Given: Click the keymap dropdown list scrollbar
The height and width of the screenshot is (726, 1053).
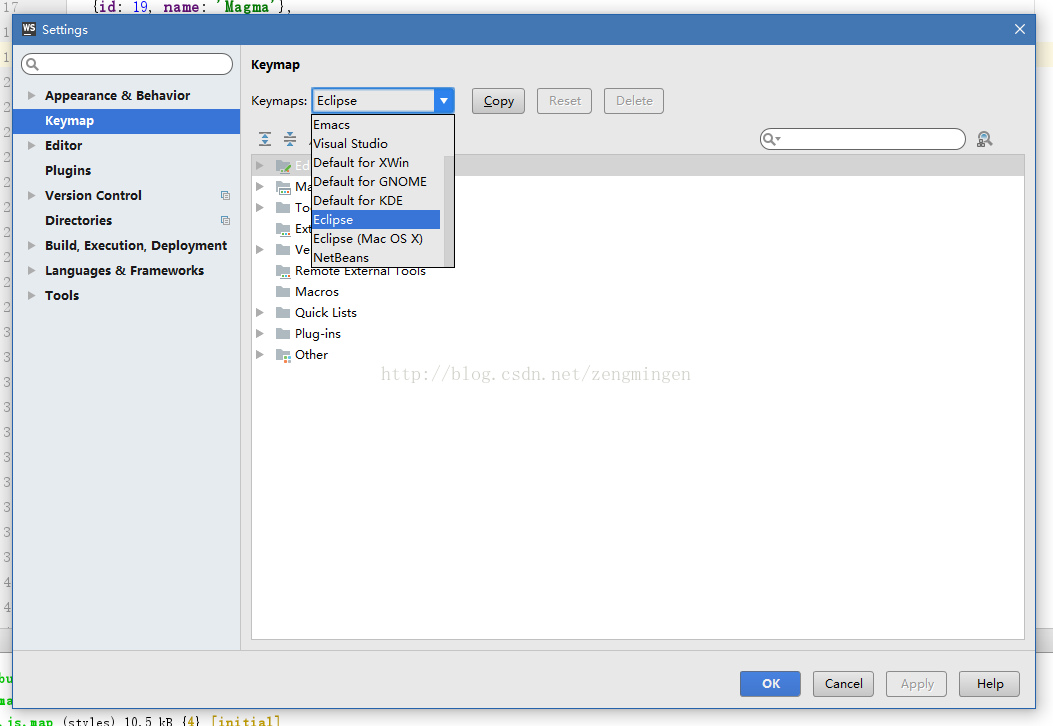Looking at the screenshot, I should tap(448, 212).
